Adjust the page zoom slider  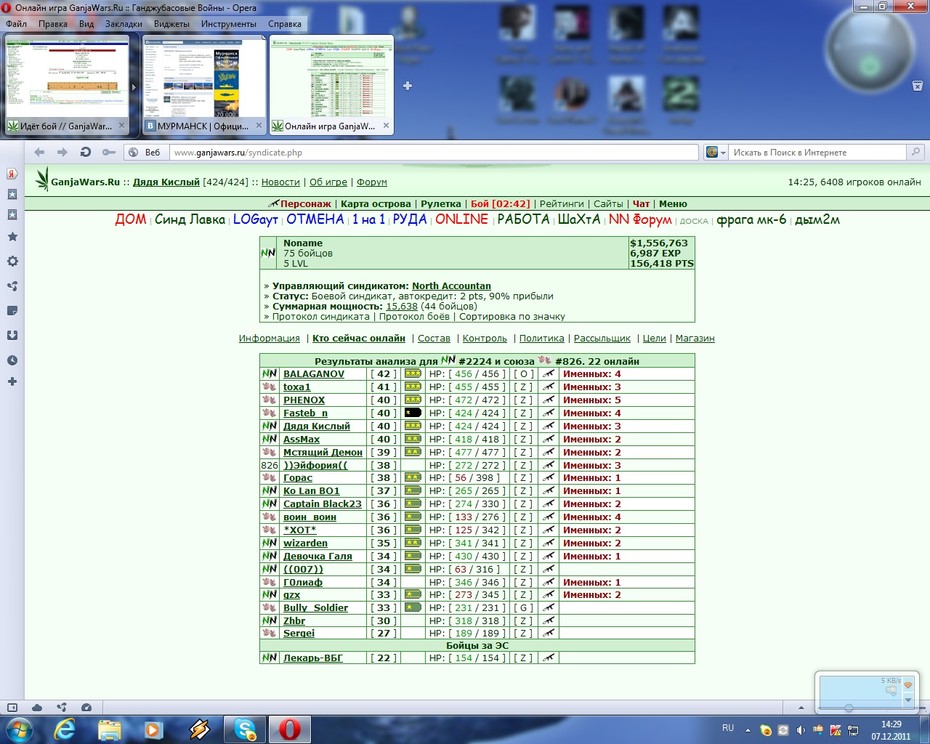(849, 707)
